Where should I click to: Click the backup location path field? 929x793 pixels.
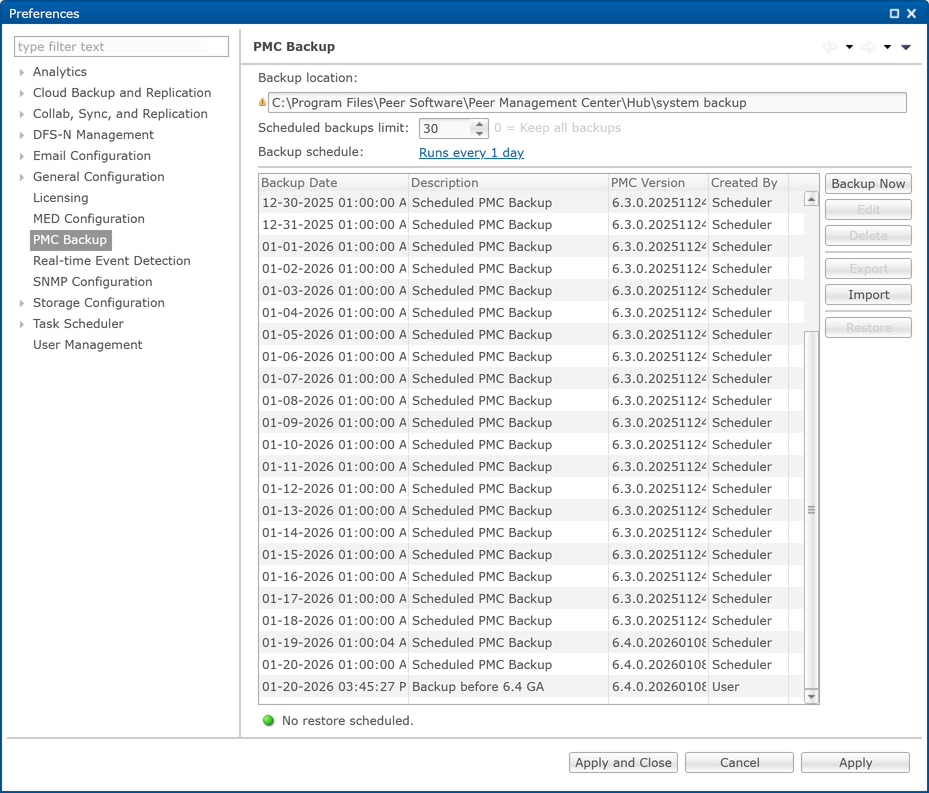[587, 103]
